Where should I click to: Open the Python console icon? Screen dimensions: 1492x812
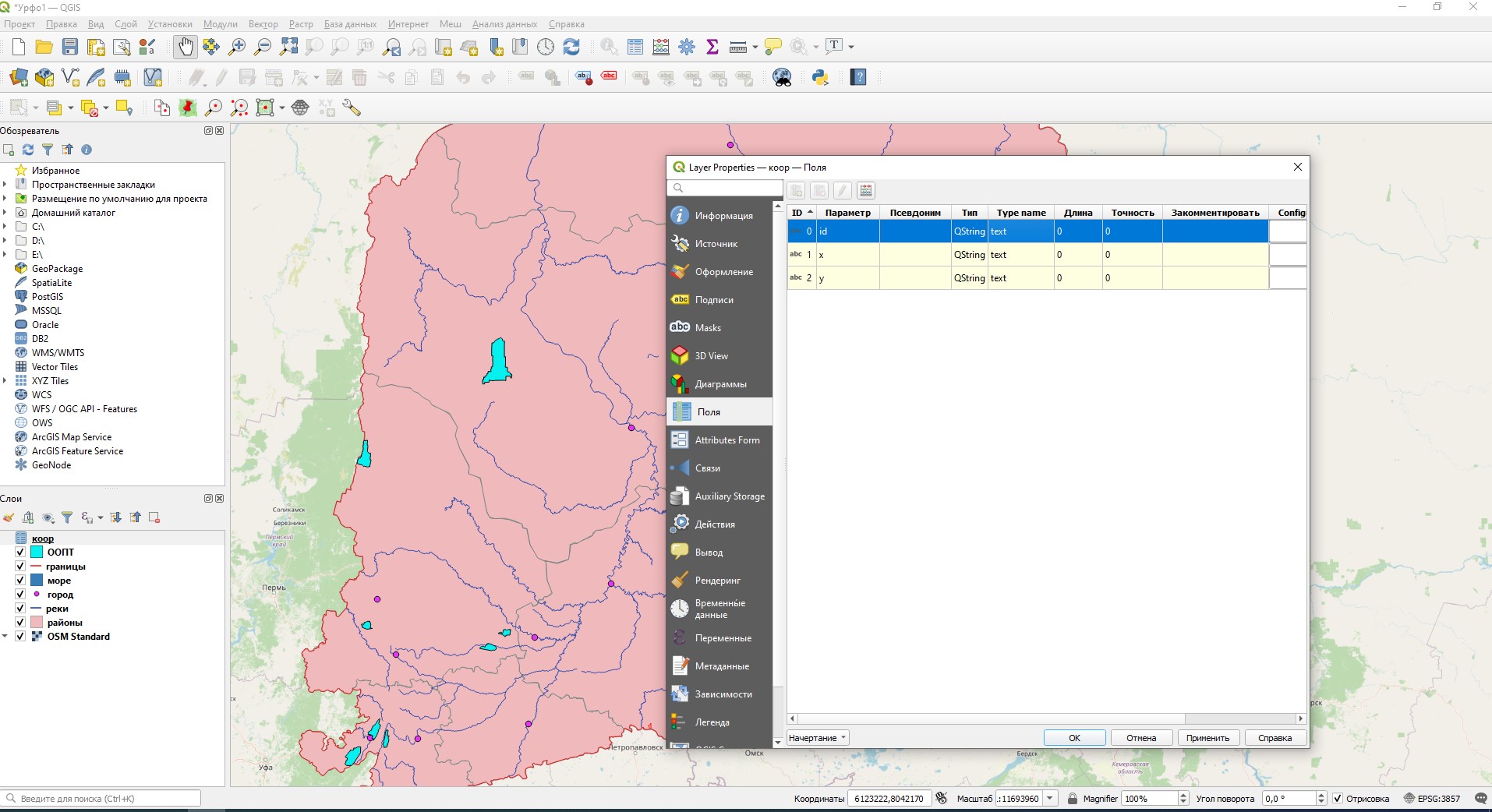(x=820, y=77)
